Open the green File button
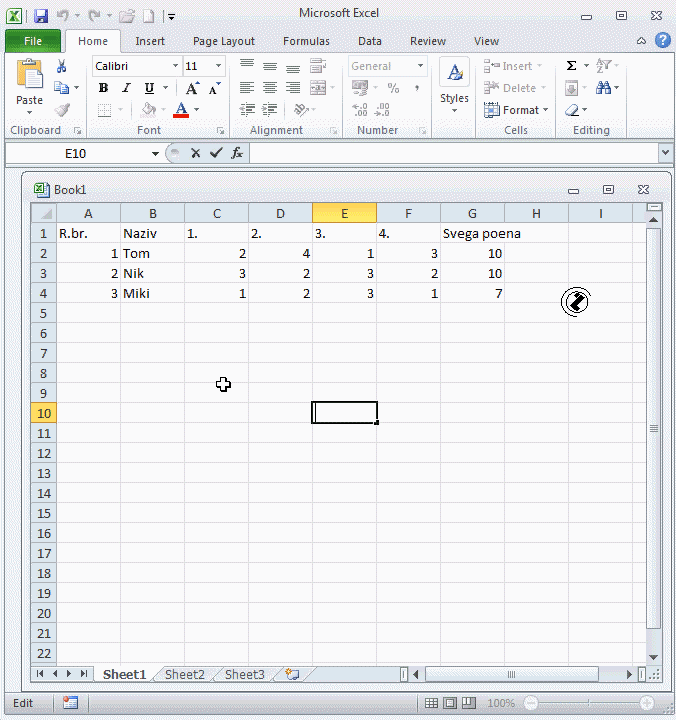The image size is (676, 720). coord(33,41)
